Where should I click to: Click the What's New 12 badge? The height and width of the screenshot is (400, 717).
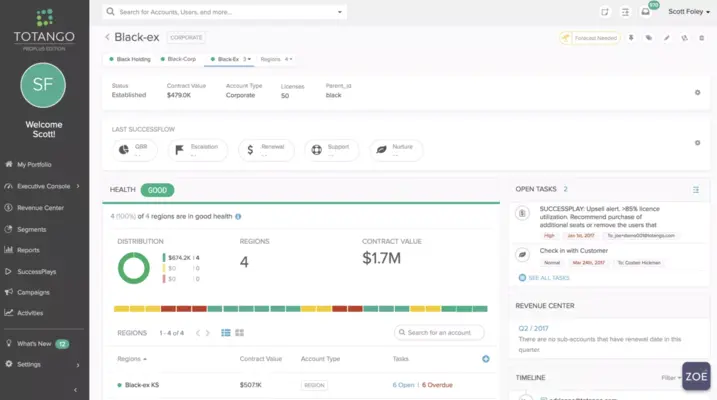pos(62,344)
